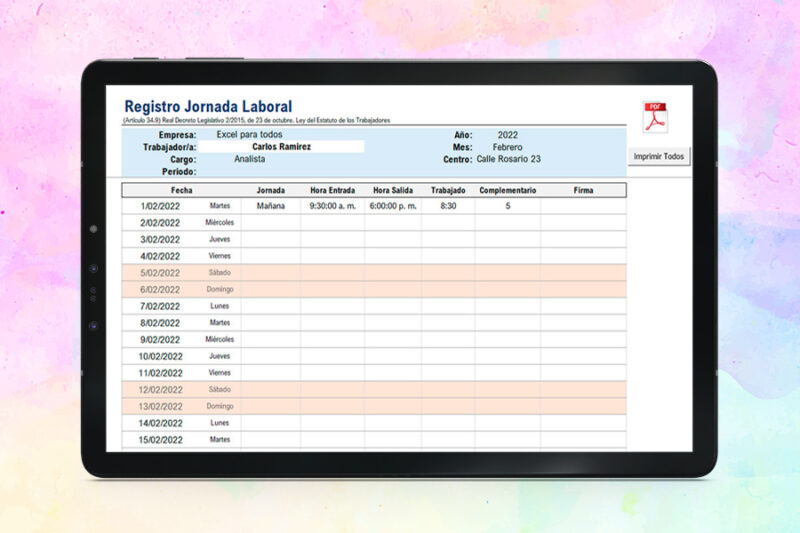This screenshot has height=533, width=800.
Task: Click the Trabajado column header
Action: pos(448,190)
